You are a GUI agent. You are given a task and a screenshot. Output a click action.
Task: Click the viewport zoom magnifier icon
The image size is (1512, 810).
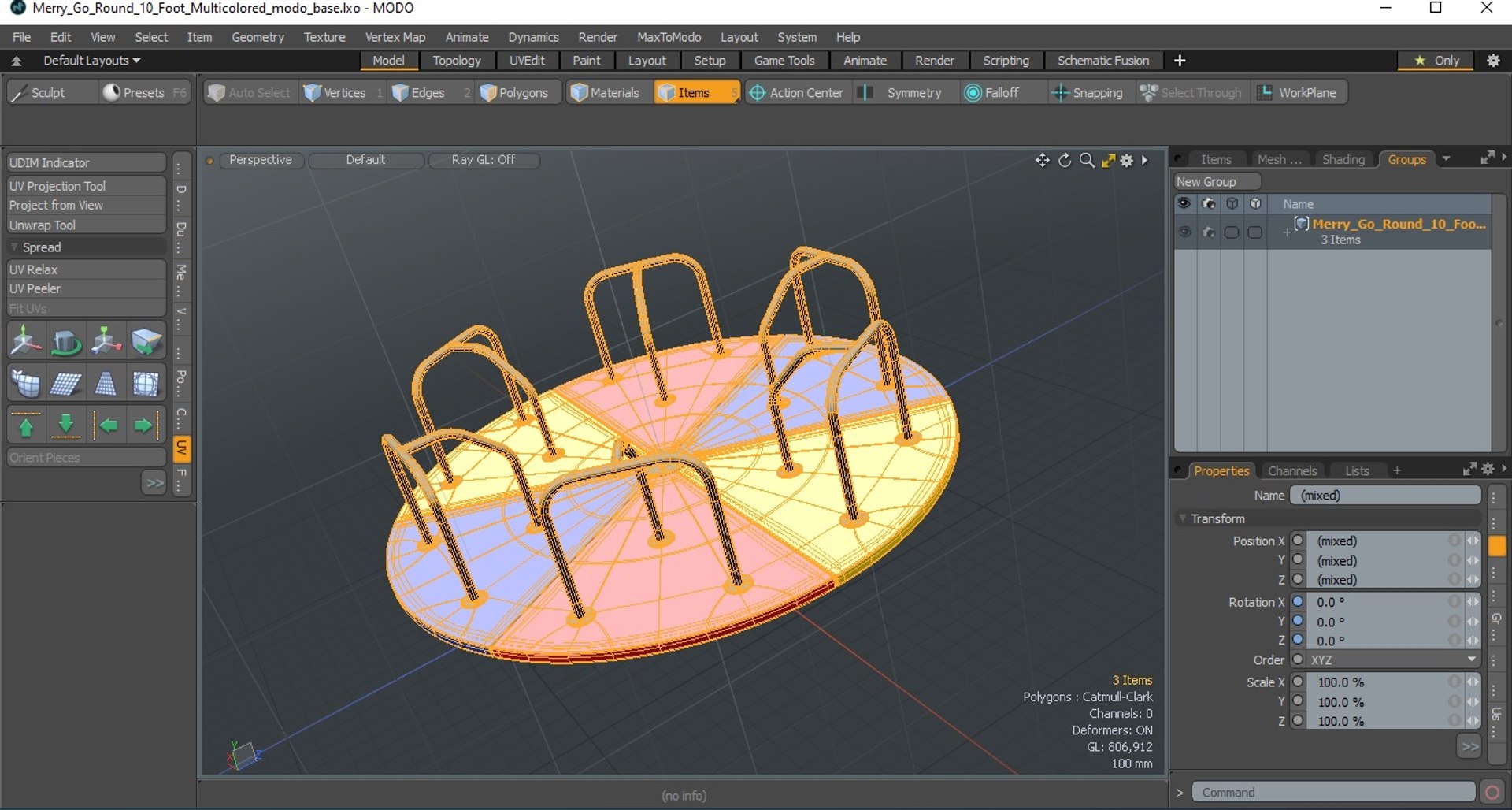pos(1087,160)
